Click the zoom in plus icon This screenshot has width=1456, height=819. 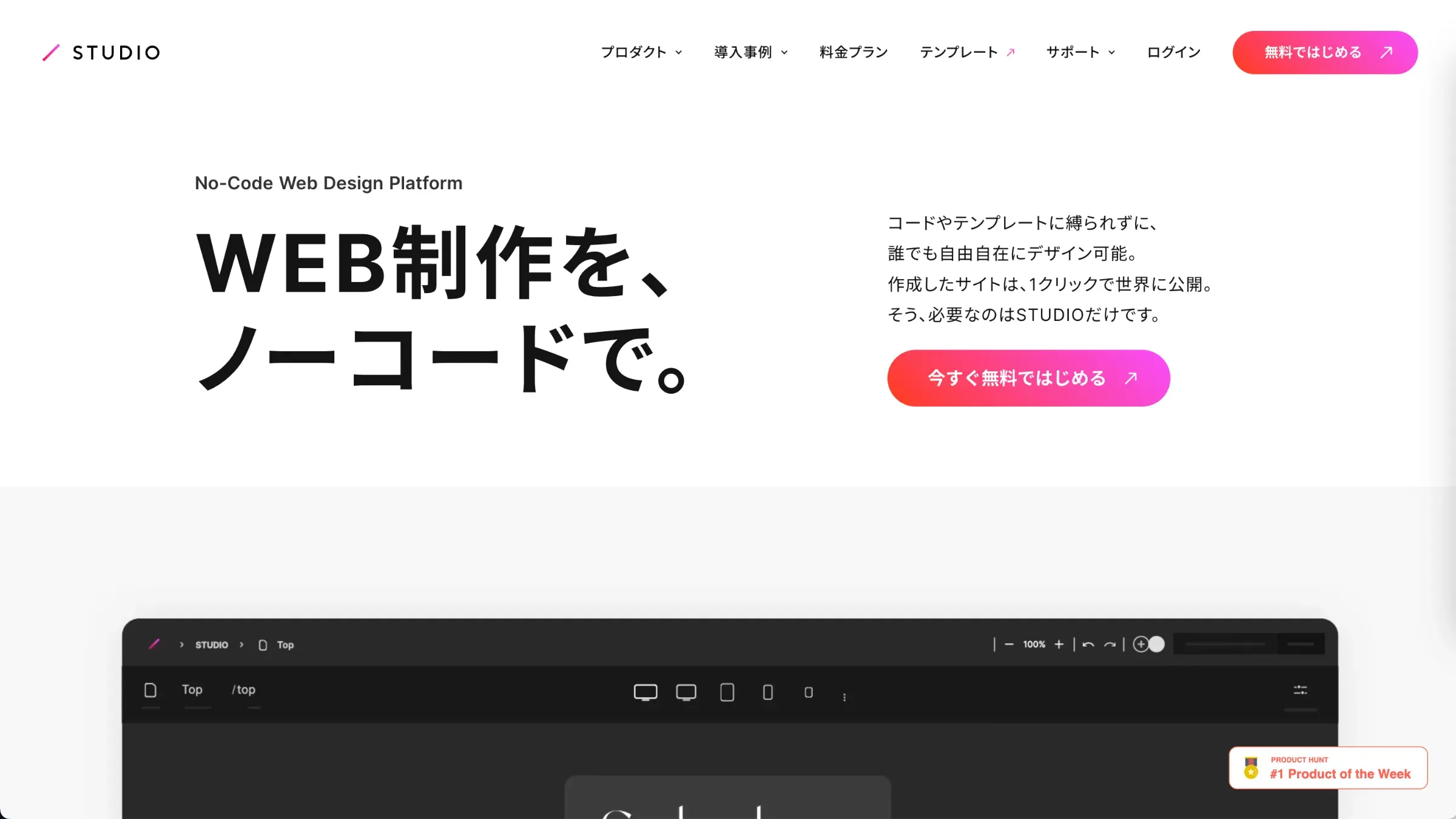click(1059, 644)
